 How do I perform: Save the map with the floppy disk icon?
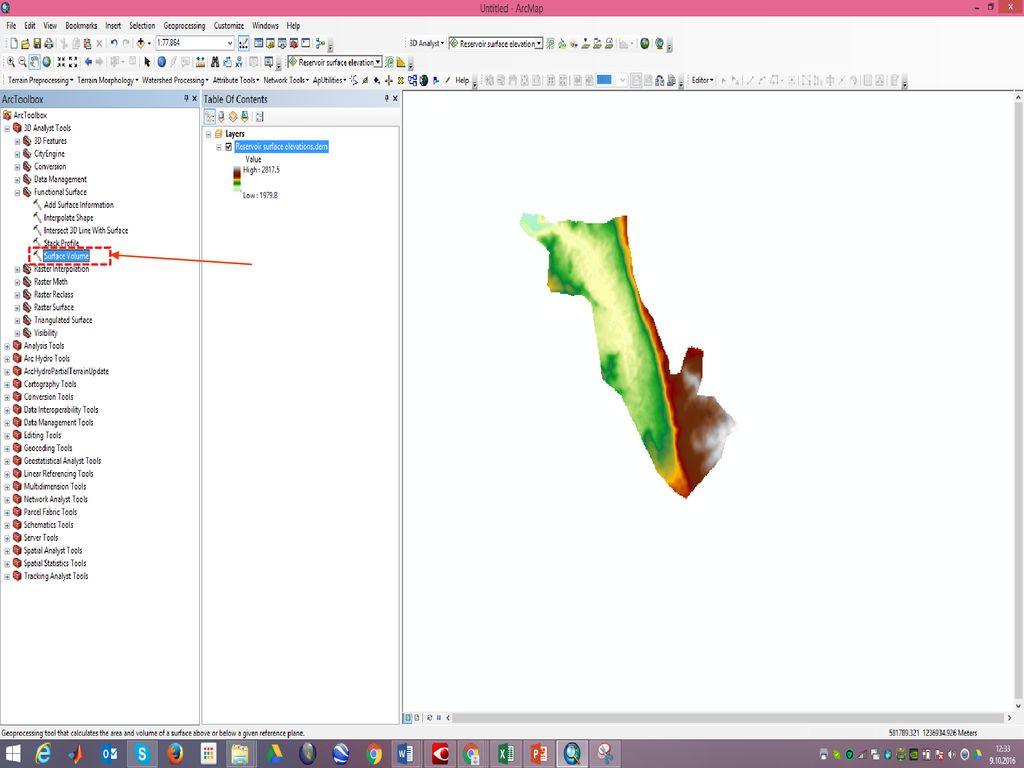37,44
